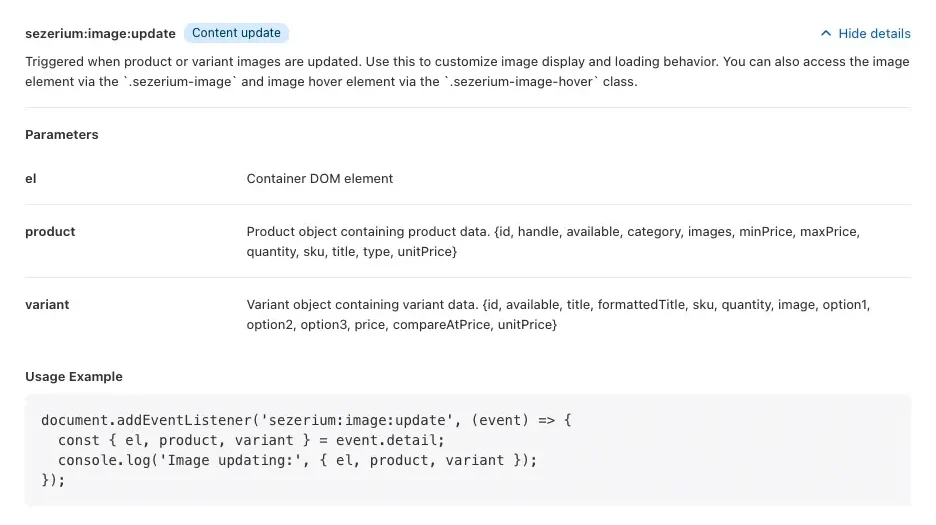
Task: Select the el parameter name
Action: 30,179
